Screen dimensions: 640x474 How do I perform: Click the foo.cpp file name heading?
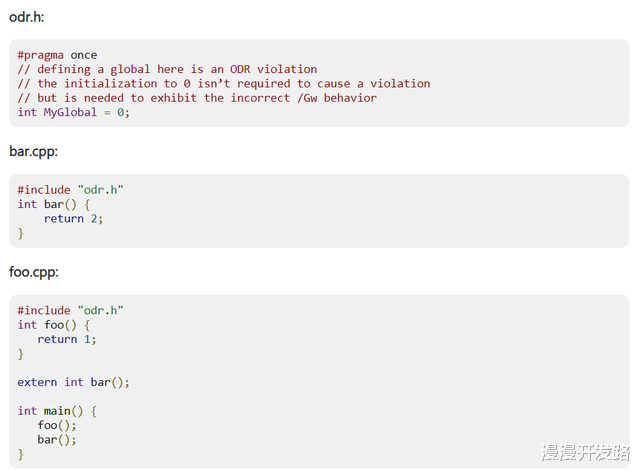32,272
